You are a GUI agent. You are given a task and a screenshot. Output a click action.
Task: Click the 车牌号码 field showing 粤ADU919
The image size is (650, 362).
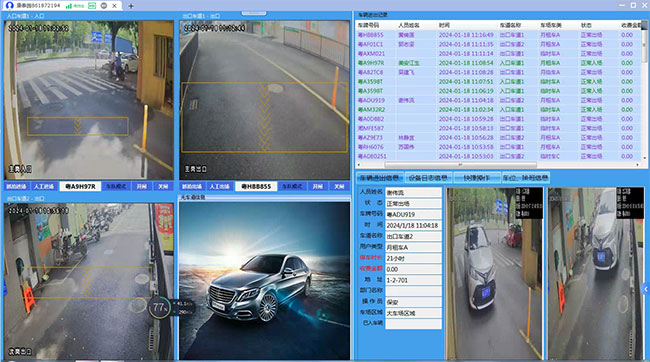413,214
